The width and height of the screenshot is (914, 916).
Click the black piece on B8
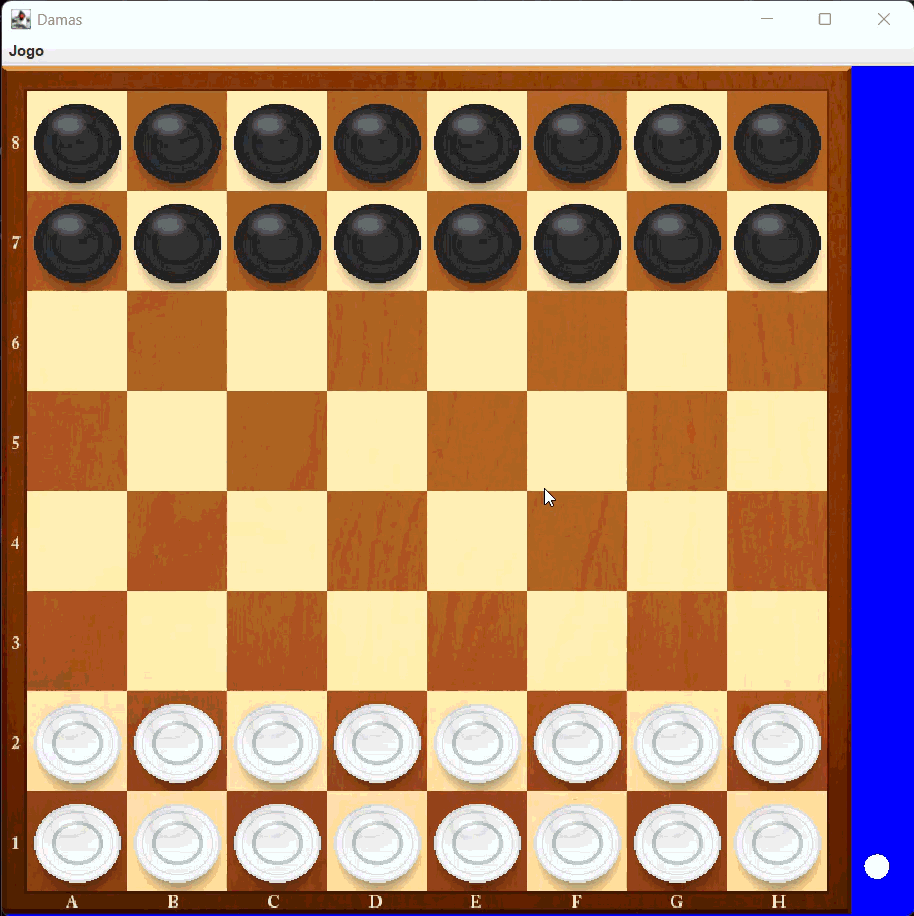pyautogui.click(x=177, y=142)
